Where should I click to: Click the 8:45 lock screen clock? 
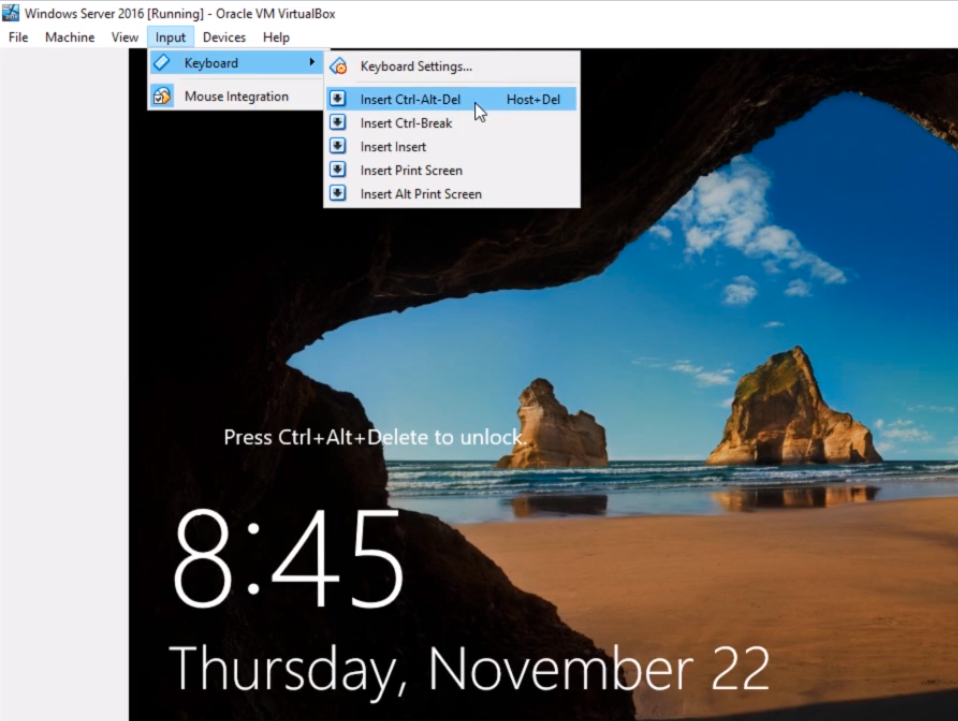pos(289,560)
